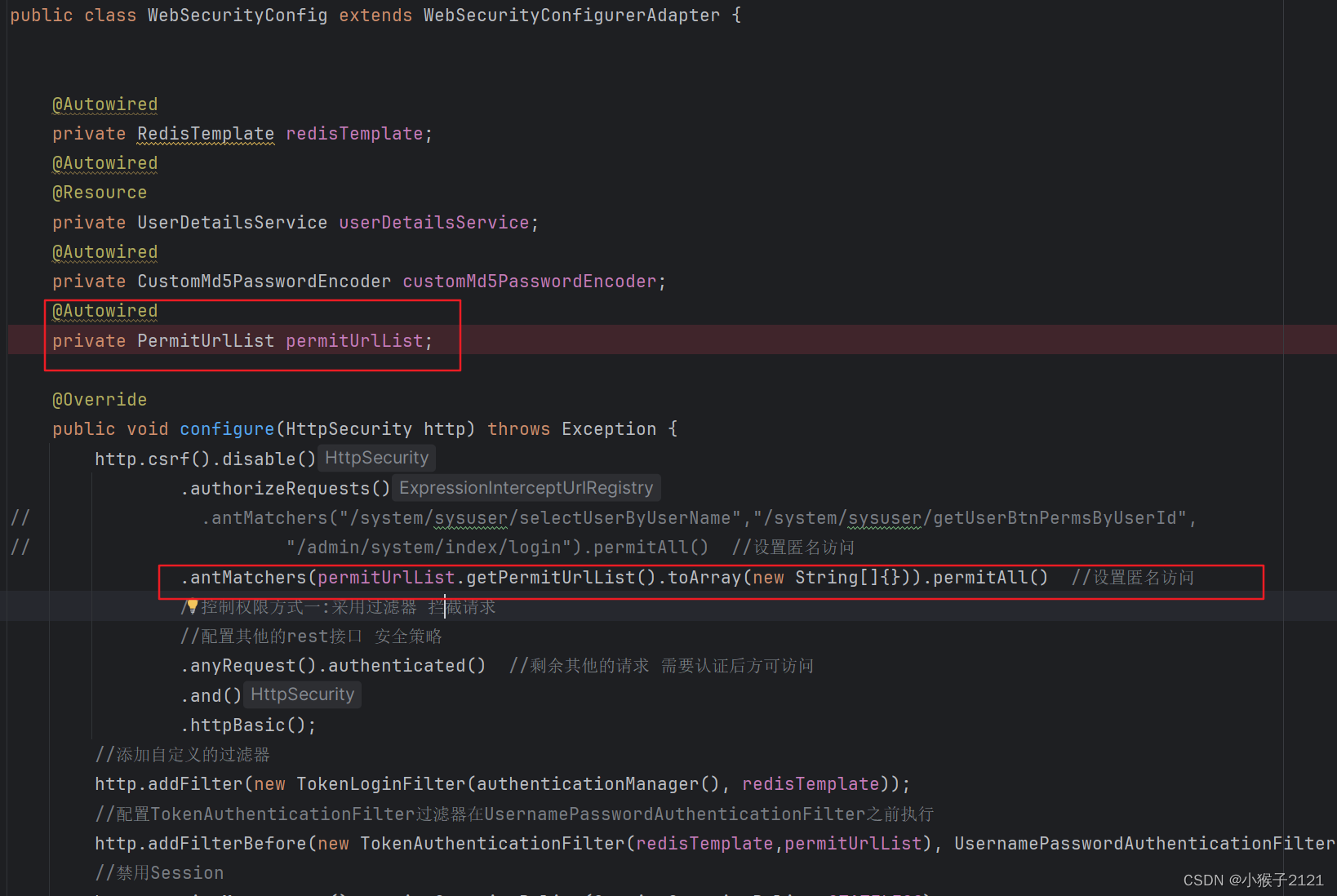Click the CSDN @小猴子2121 watermark link

pos(1253,880)
